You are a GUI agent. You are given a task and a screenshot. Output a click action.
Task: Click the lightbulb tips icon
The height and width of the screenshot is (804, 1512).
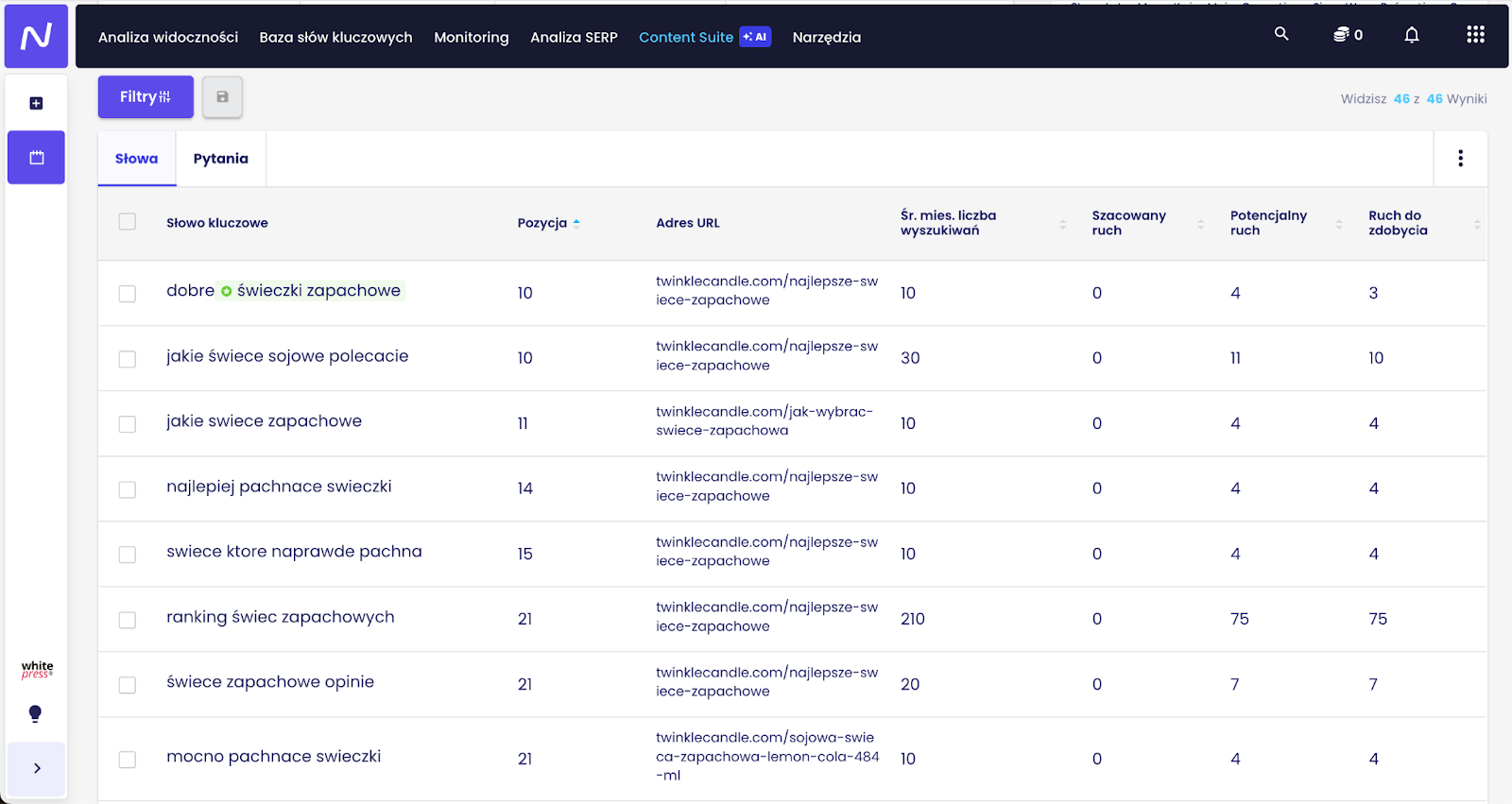click(35, 713)
